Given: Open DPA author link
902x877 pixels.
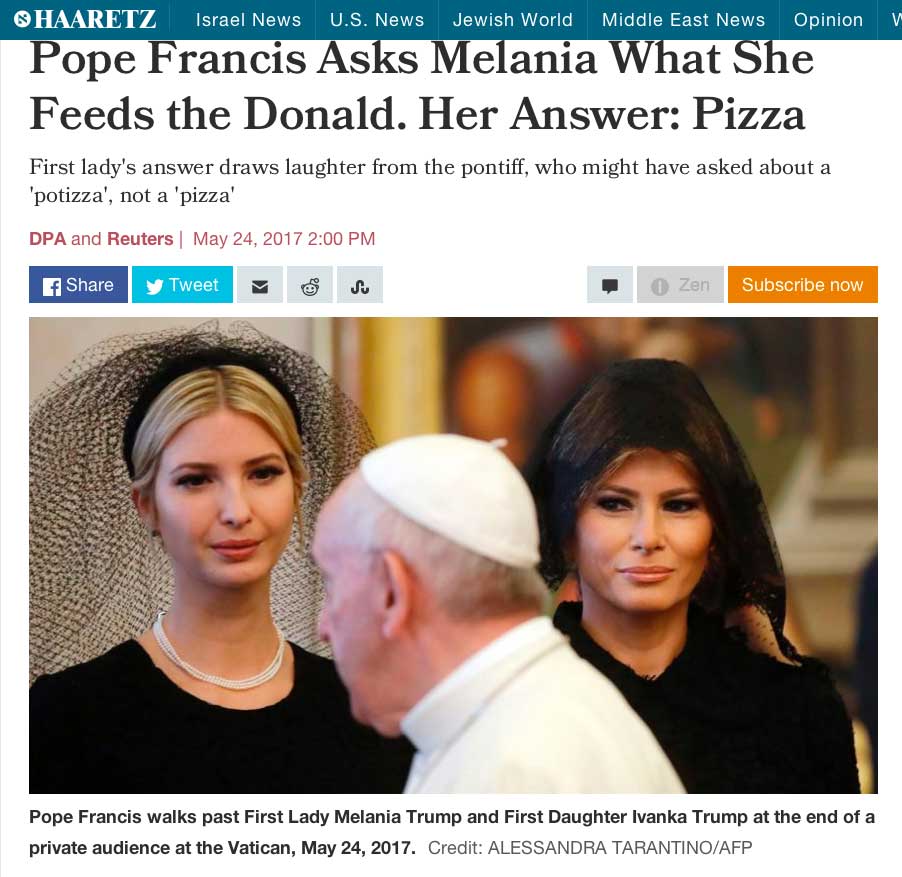Looking at the screenshot, I should (x=48, y=239).
